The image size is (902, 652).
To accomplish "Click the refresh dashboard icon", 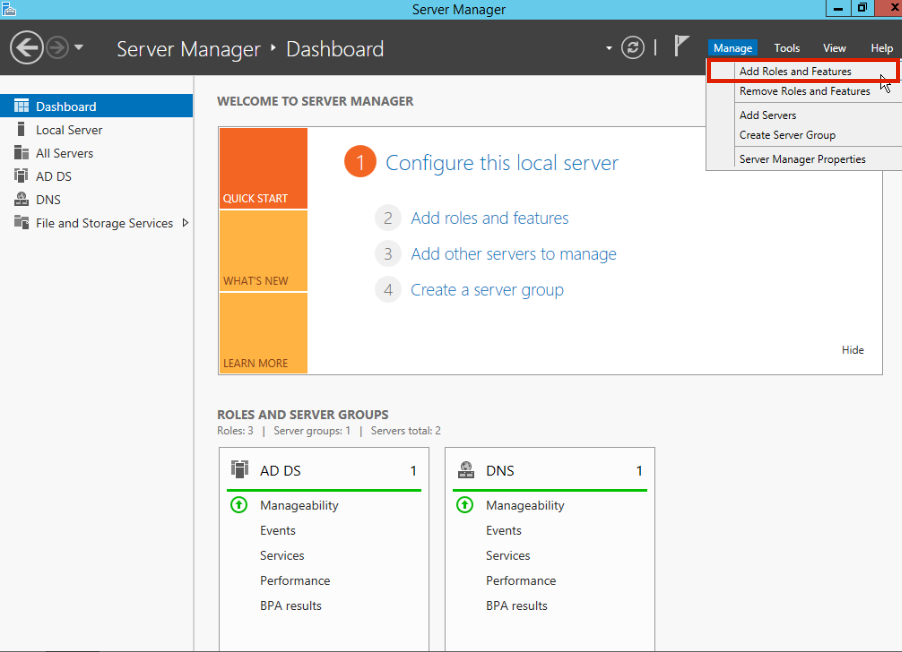I will click(x=632, y=47).
